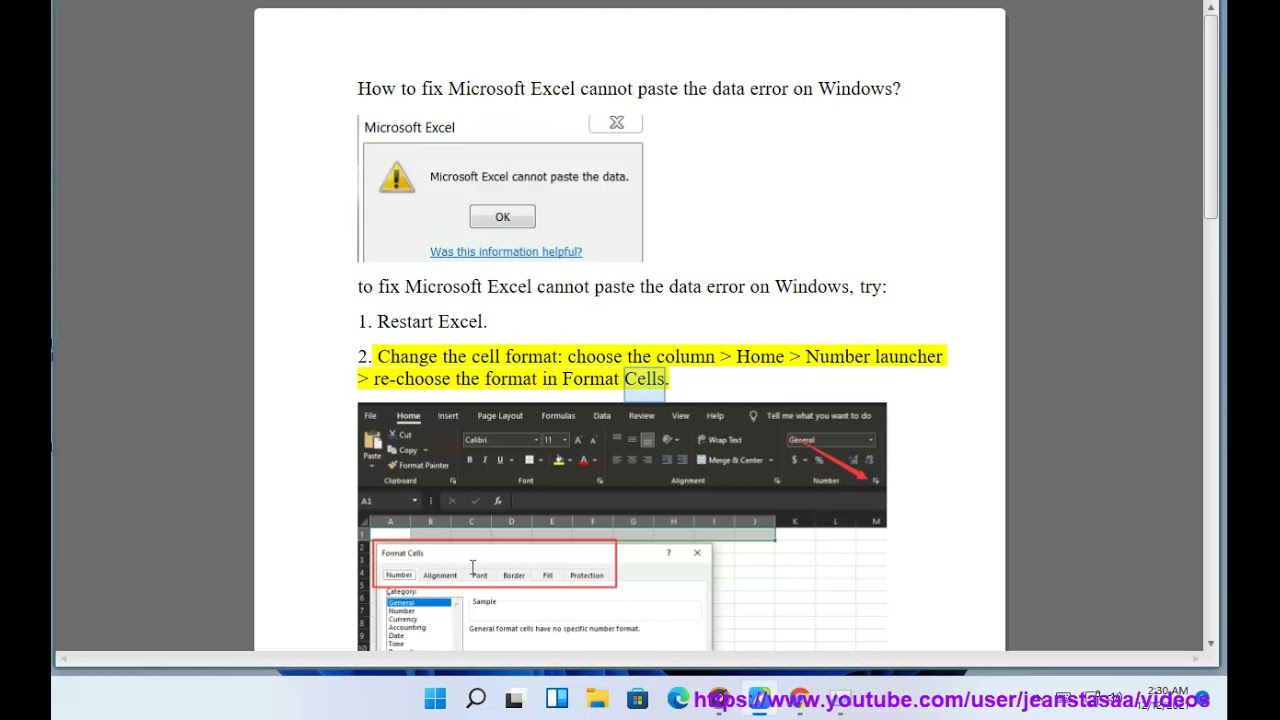Select Accounting in the Category list

tap(407, 628)
